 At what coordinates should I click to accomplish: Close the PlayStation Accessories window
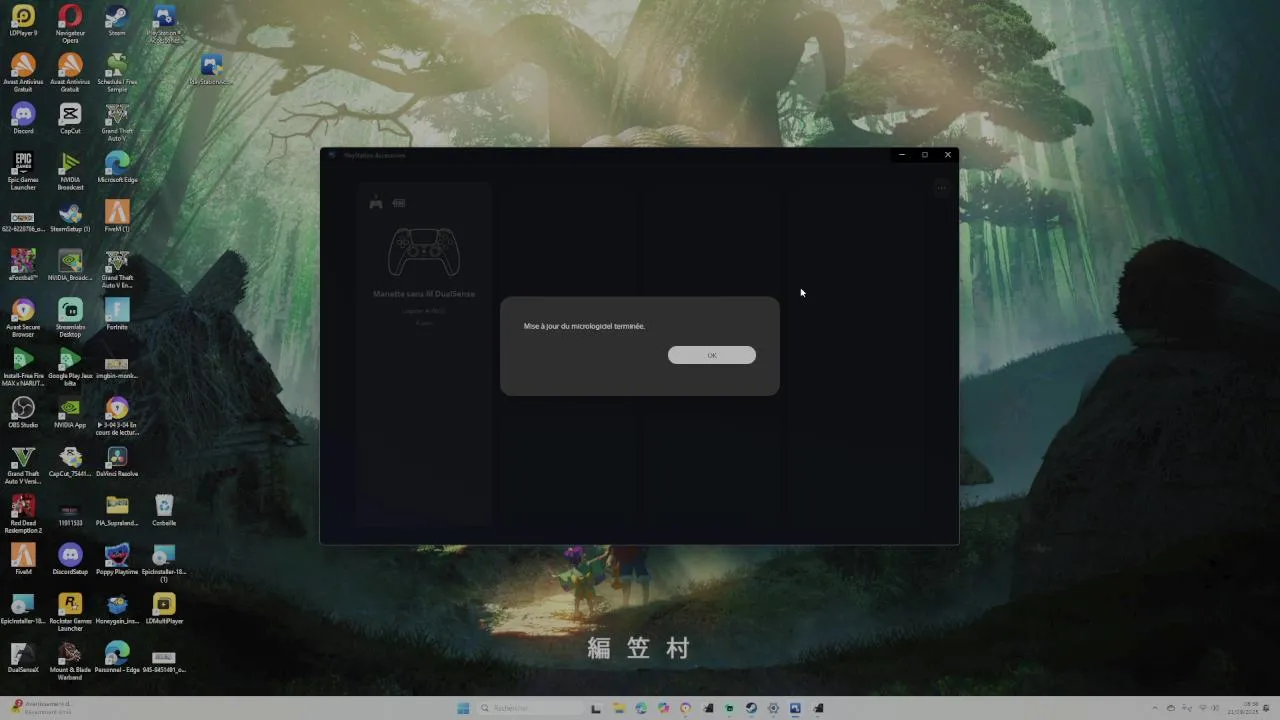pos(947,155)
